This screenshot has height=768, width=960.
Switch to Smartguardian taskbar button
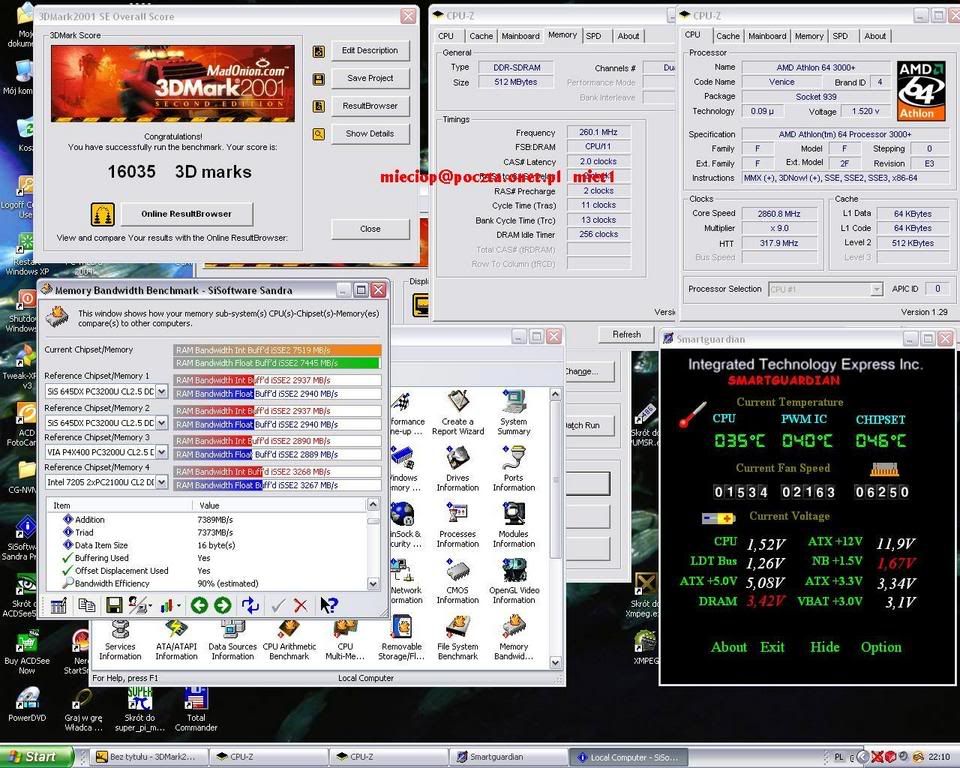508,758
